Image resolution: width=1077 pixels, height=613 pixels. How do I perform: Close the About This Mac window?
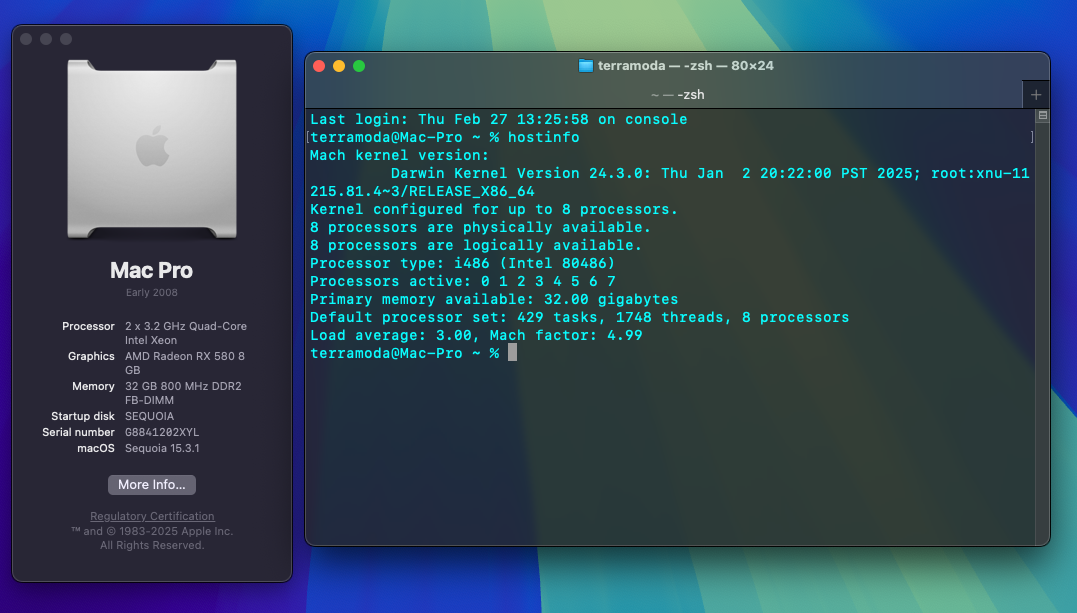[x=26, y=39]
